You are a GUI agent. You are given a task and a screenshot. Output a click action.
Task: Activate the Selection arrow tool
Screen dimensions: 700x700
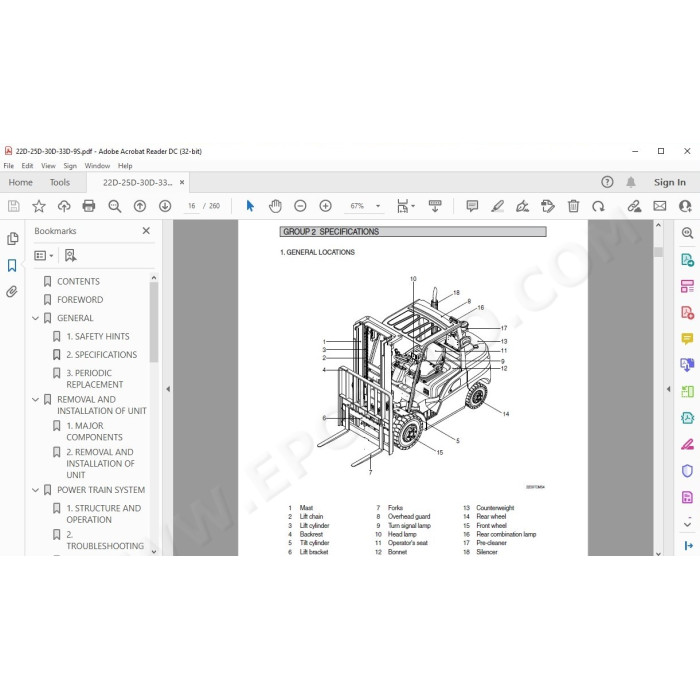(250, 206)
